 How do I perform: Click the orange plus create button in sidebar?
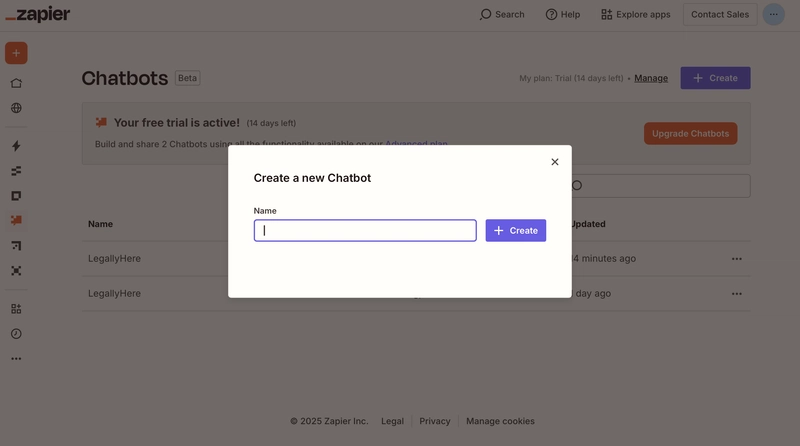pyautogui.click(x=16, y=53)
